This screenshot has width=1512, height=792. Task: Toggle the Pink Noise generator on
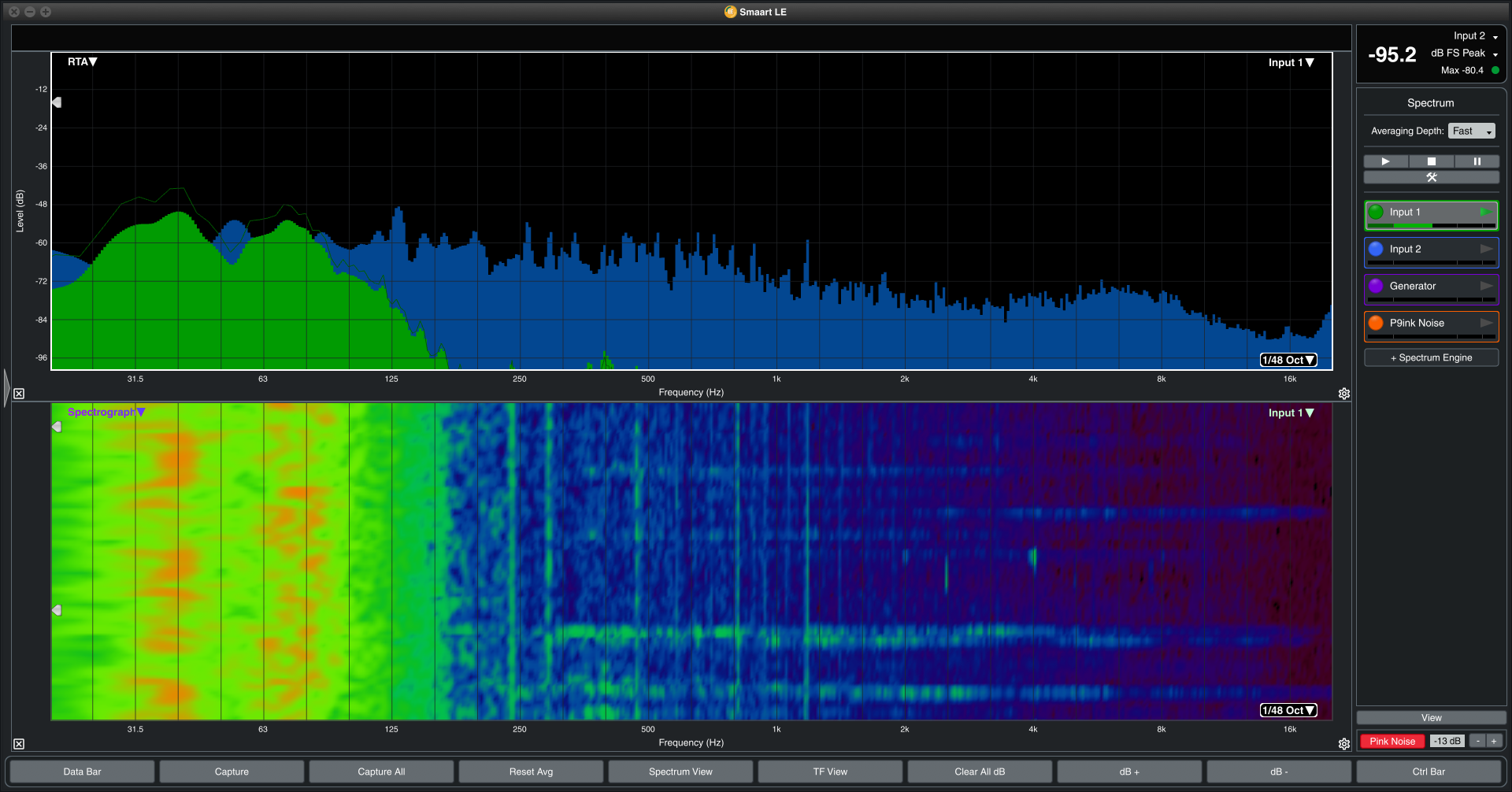(1392, 742)
